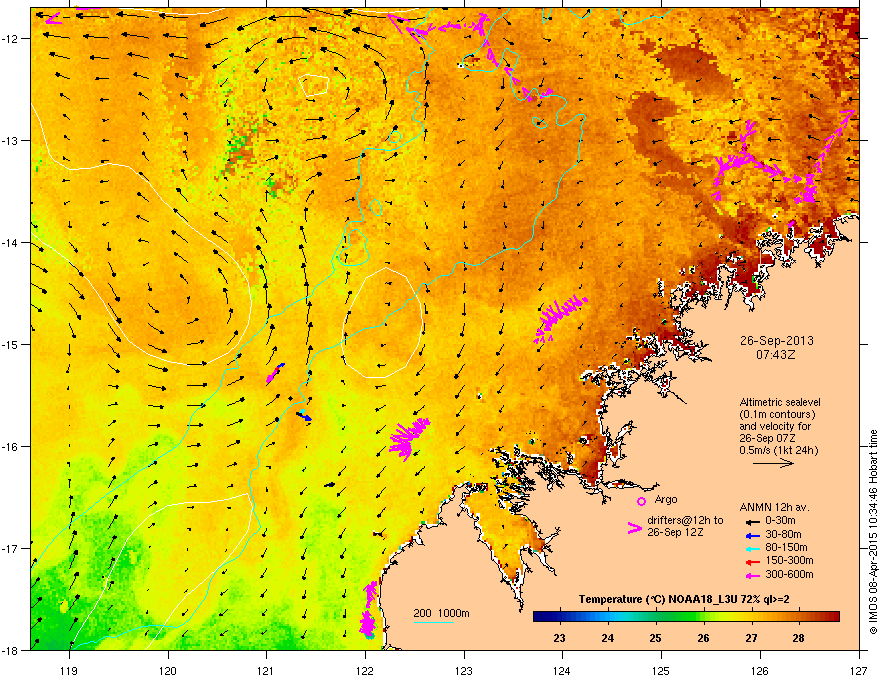The image size is (880, 680).
Task: Click the '0.5m/s (1kt 24h)' label
Action: pyautogui.click(x=778, y=451)
